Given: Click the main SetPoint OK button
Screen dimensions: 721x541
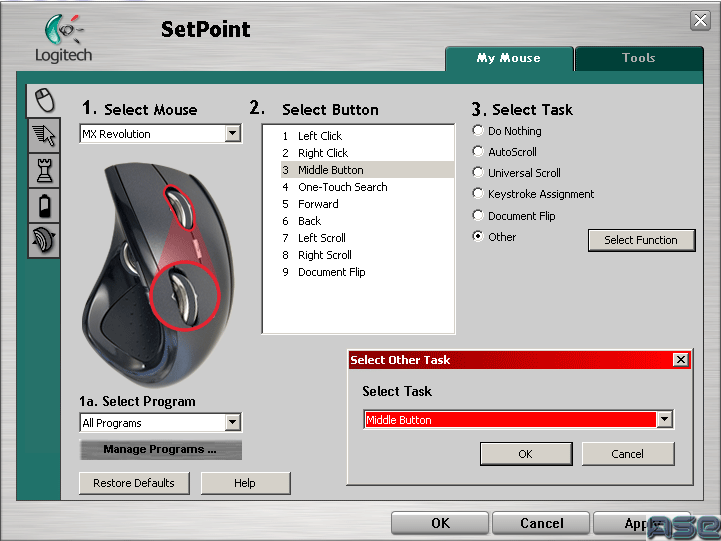Looking at the screenshot, I should pos(440,523).
